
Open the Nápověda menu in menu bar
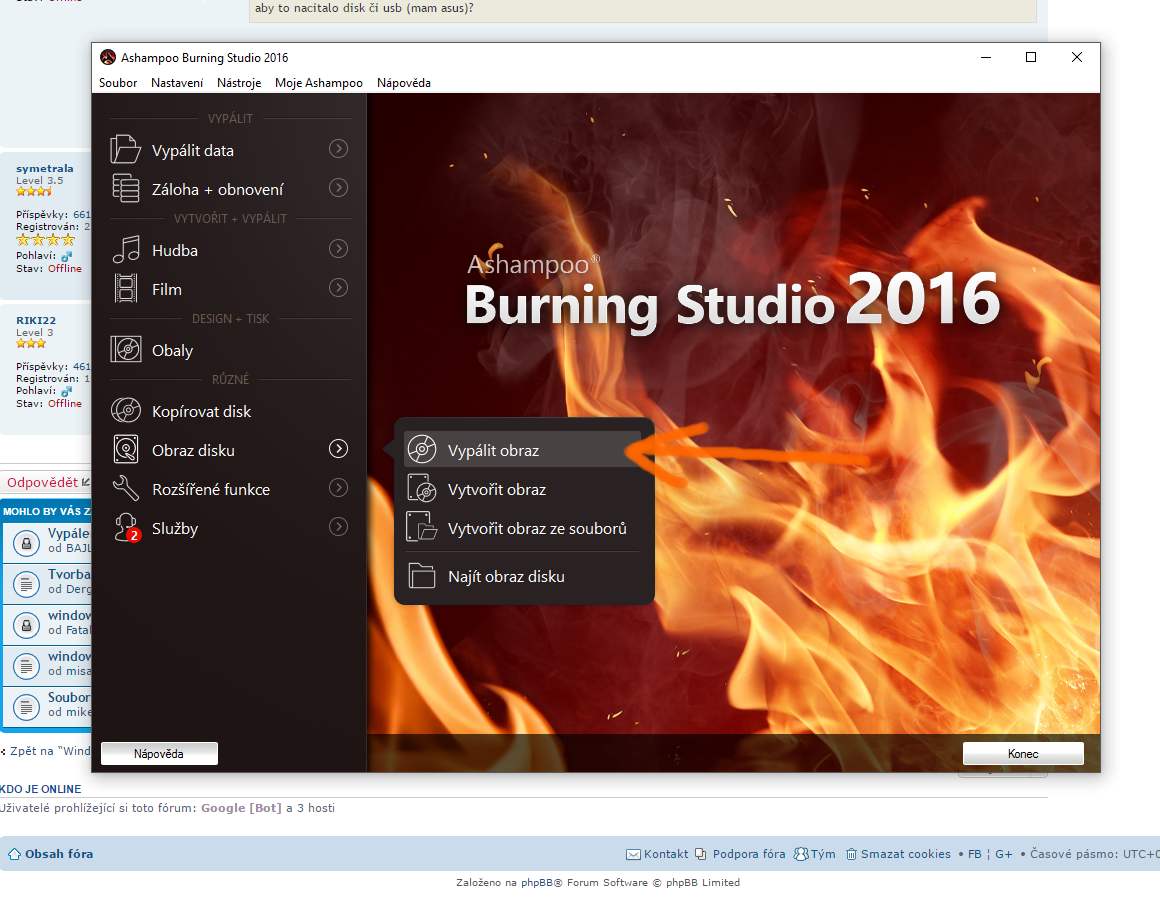[x=404, y=83]
